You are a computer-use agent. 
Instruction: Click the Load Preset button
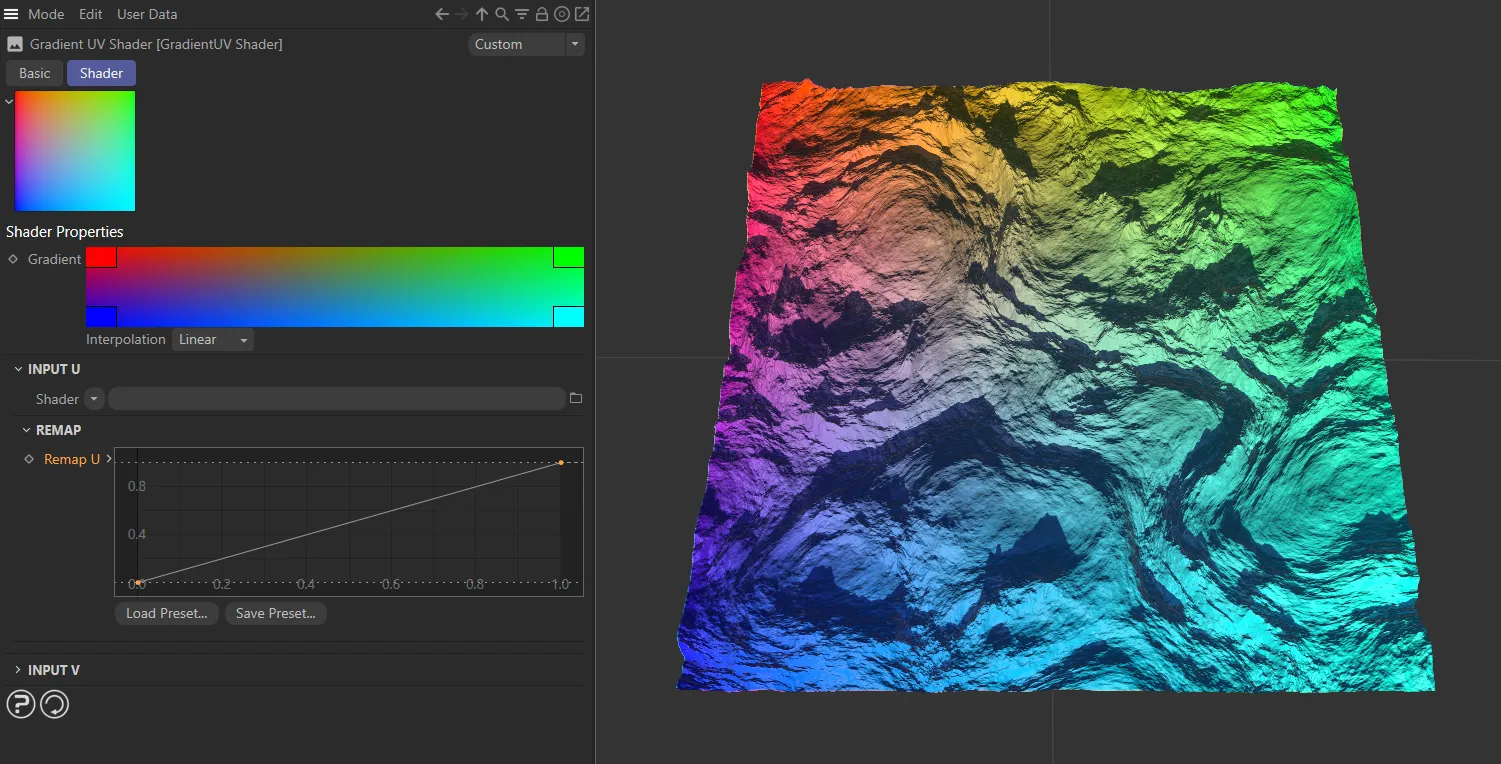coord(166,613)
